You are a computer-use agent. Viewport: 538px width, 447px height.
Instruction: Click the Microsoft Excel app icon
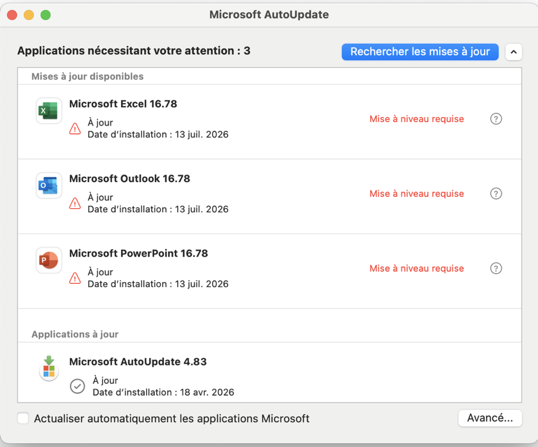click(49, 111)
